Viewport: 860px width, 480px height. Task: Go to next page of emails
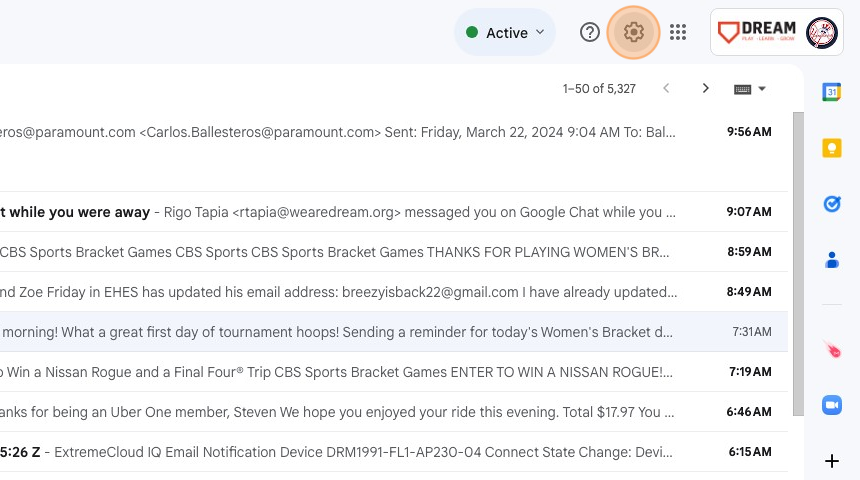(x=705, y=88)
